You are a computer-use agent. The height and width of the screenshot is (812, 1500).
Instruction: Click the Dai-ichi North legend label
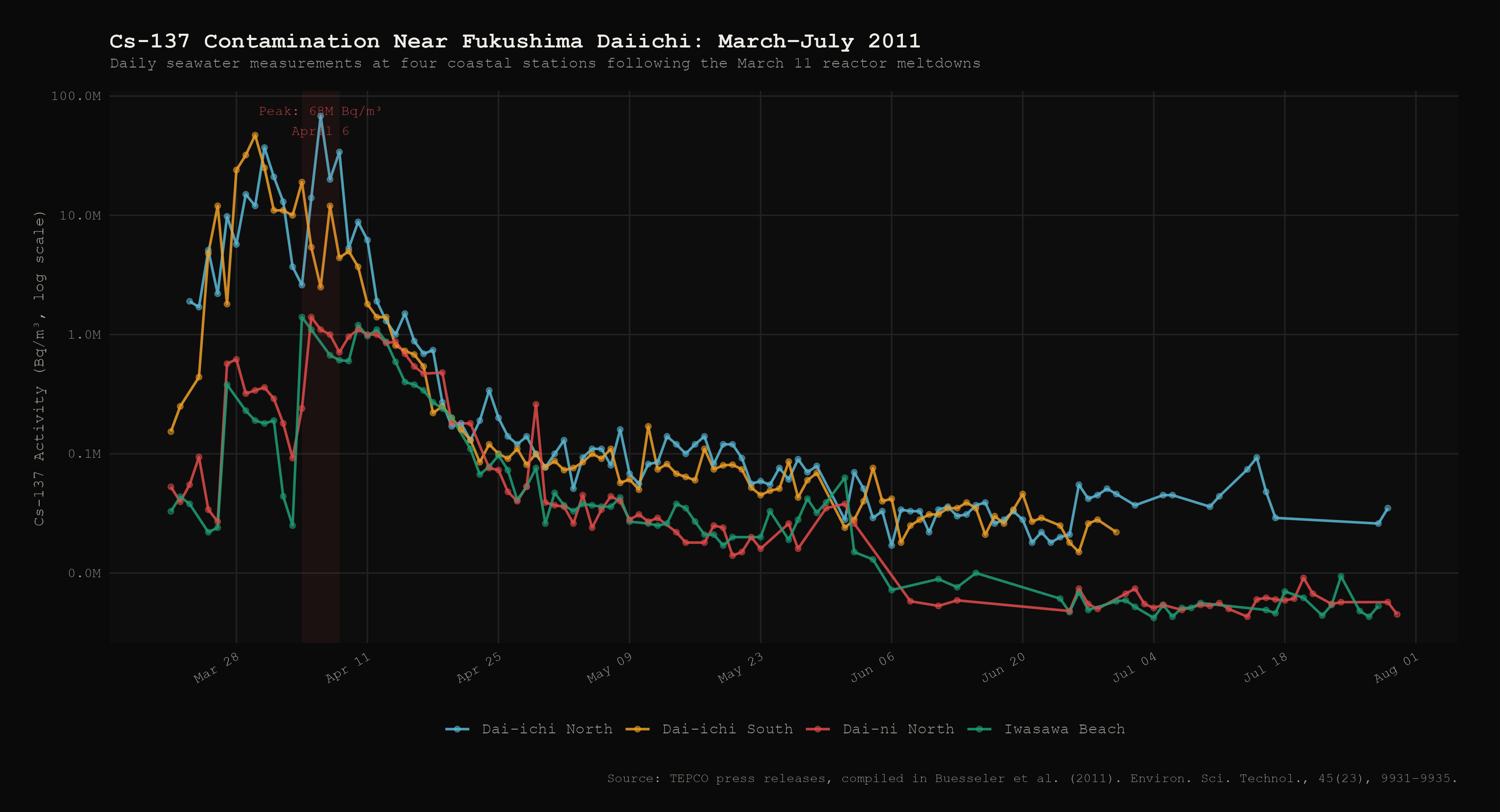click(547, 730)
